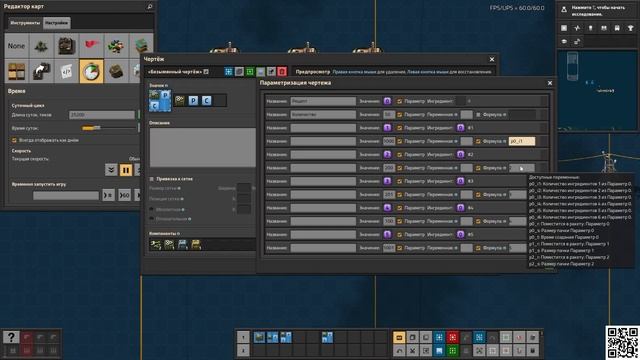Click the copy shortcut beside the yellow one
Image resolution: width=640 pixels, height=360 pixels.
(x=413, y=338)
